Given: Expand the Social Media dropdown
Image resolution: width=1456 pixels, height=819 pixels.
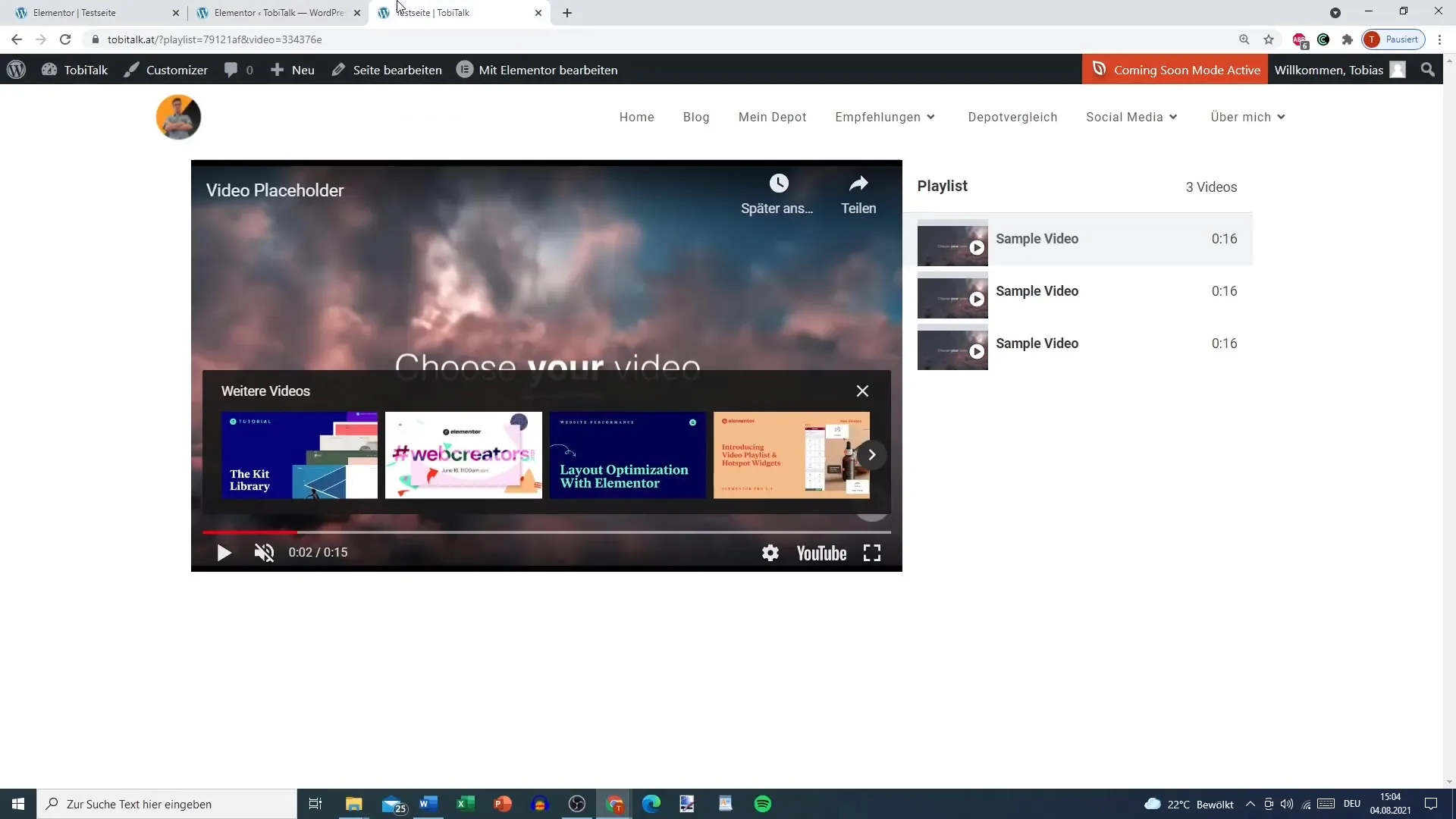Looking at the screenshot, I should pyautogui.click(x=1131, y=117).
